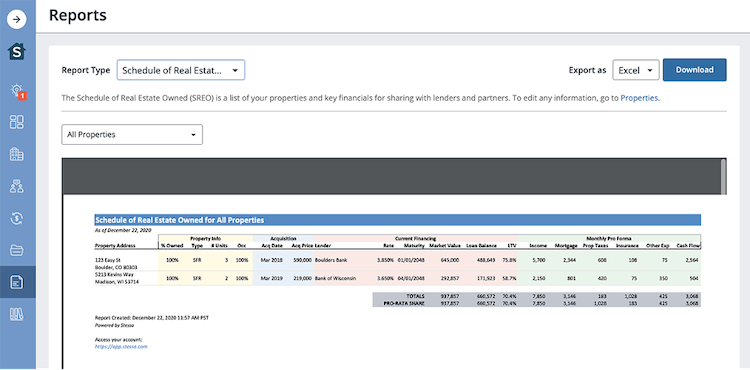The image size is (750, 370).
Task: Click the 'Powered by Stessa' text
Action: click(114, 325)
